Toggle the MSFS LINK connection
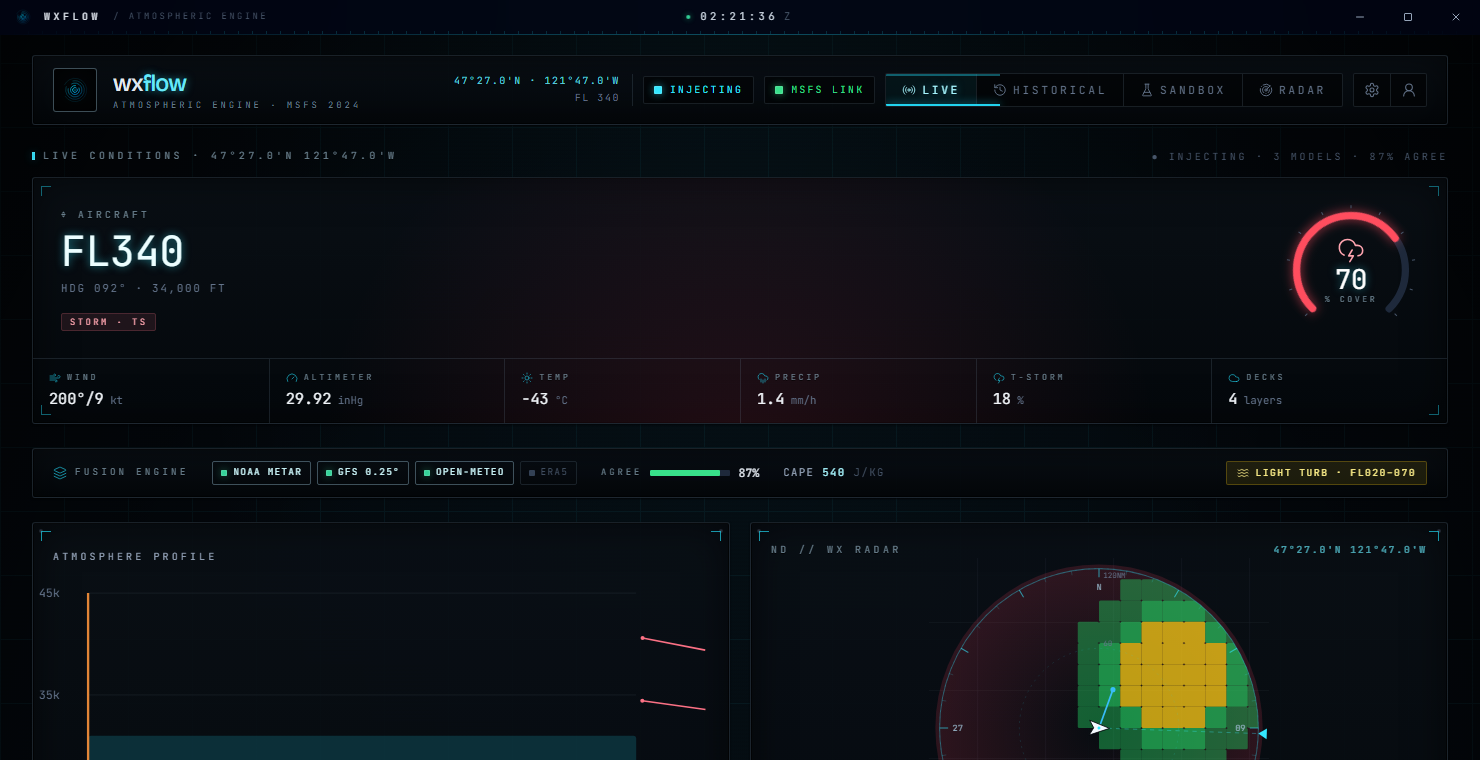 coord(819,90)
